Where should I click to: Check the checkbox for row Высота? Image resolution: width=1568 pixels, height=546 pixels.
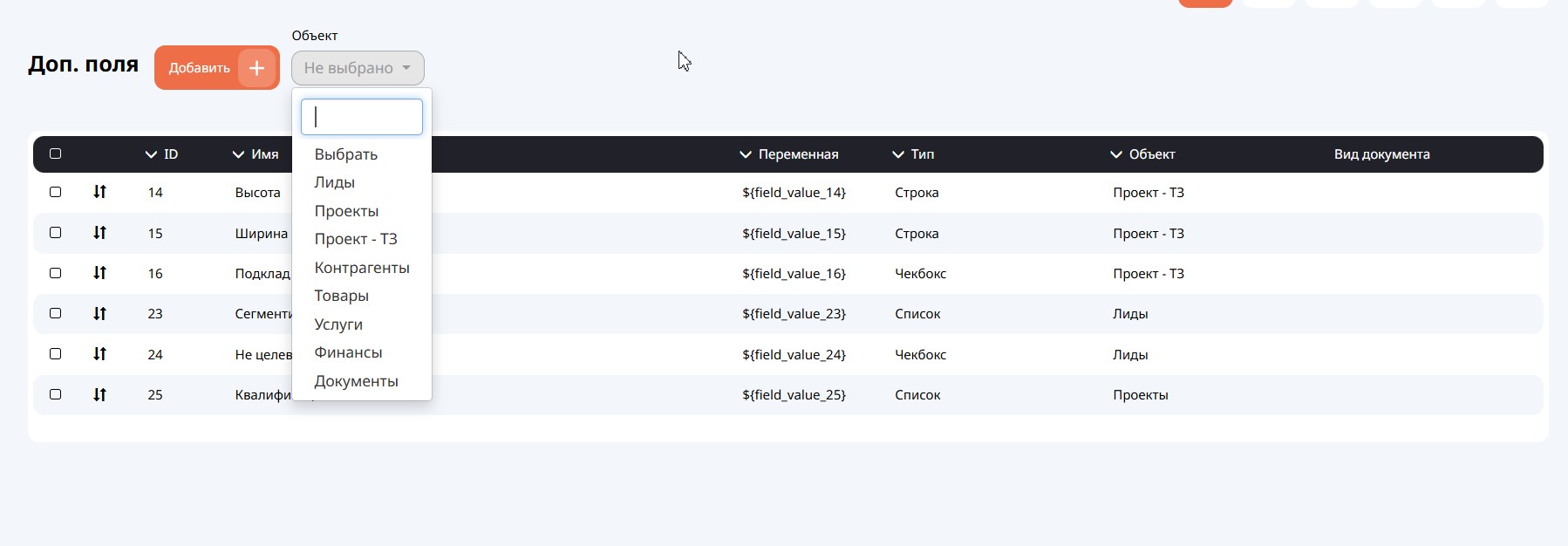coord(56,192)
